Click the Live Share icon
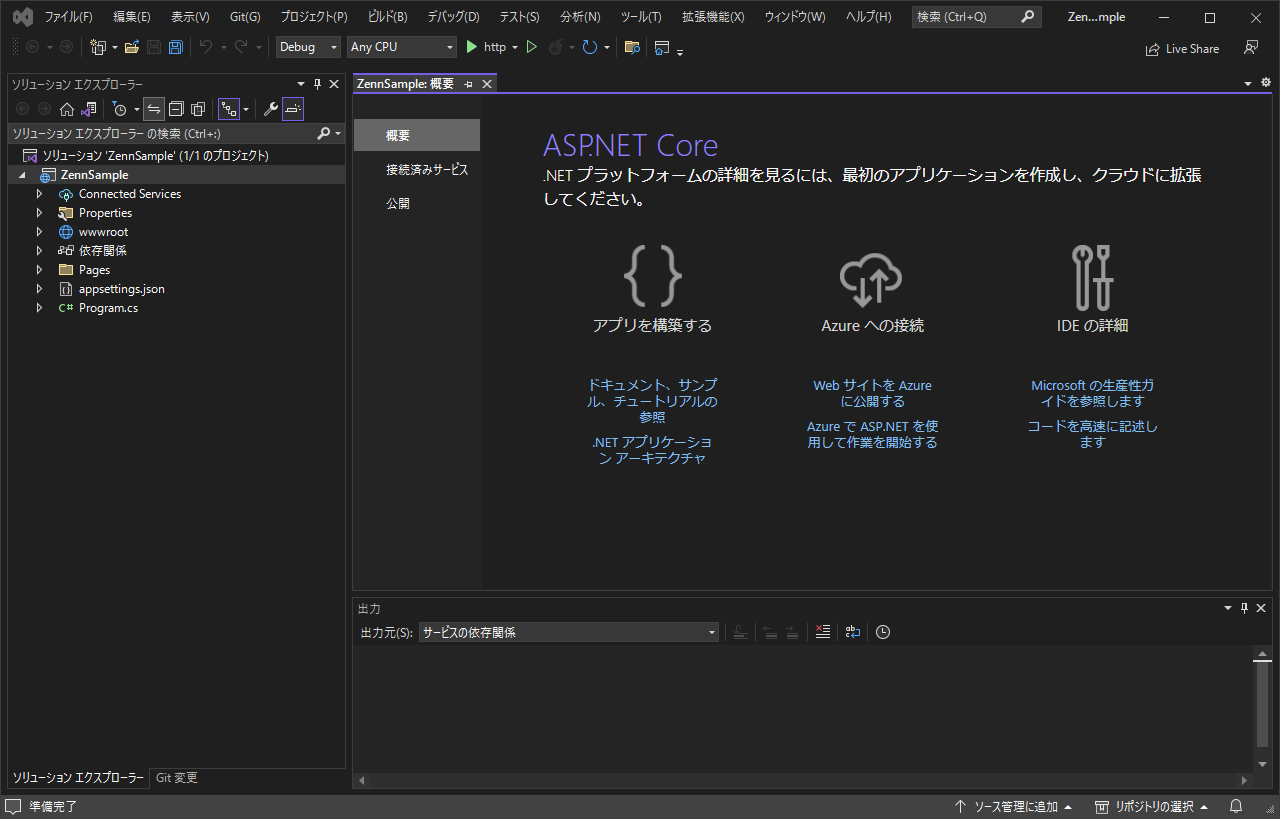 tap(1183, 48)
